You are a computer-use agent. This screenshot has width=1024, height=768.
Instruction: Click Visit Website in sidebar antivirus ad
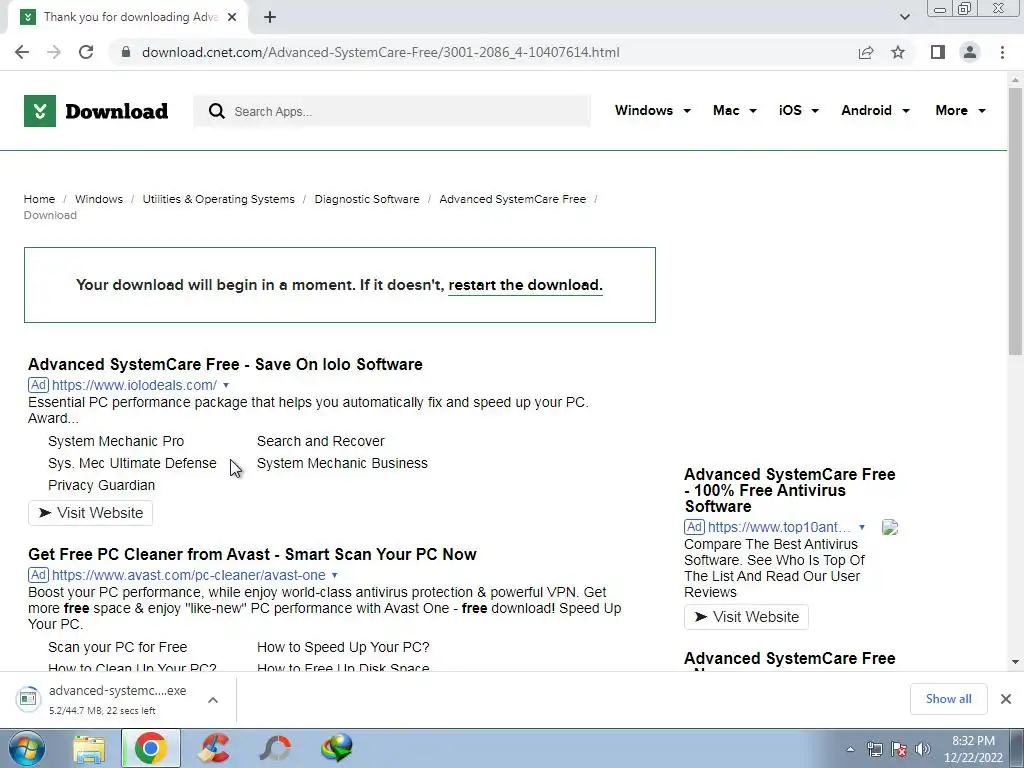(746, 616)
